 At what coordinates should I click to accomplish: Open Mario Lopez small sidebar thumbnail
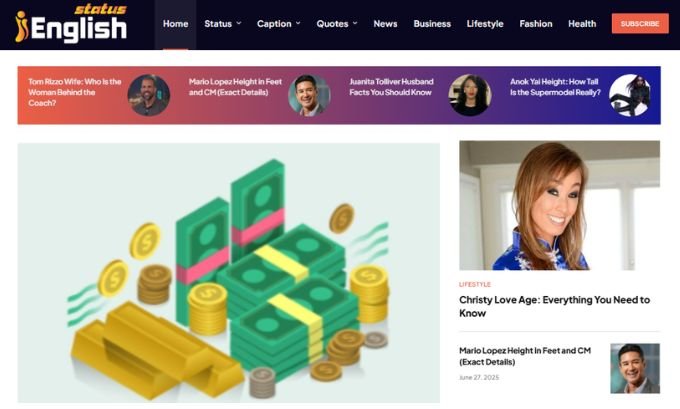(635, 368)
